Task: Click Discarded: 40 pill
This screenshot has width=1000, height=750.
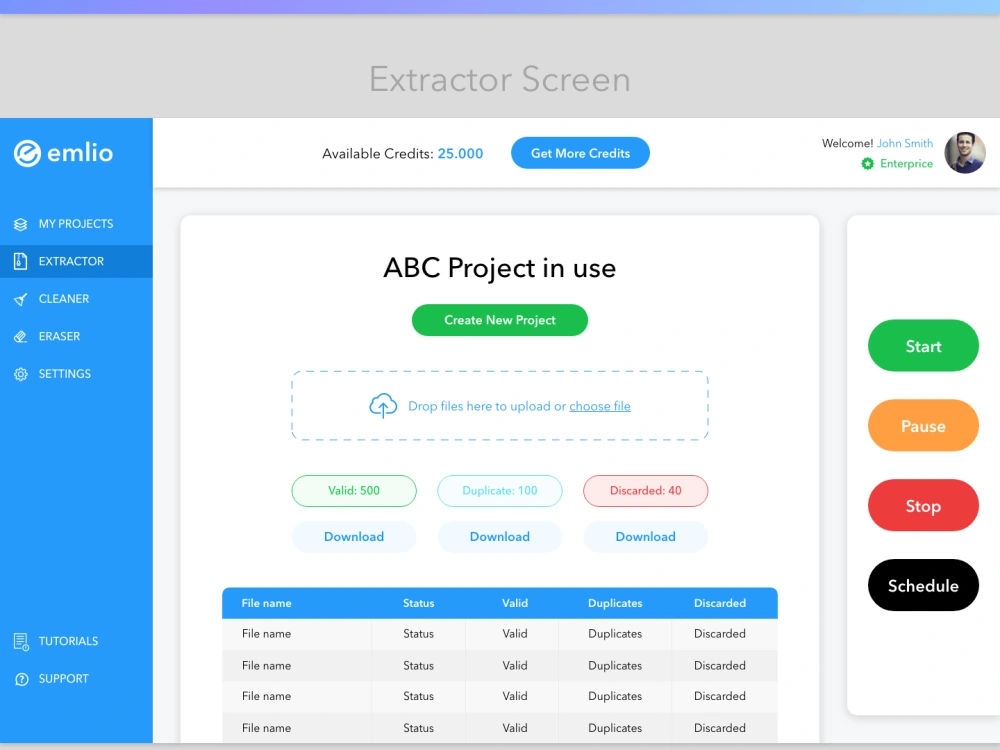Action: coord(645,491)
